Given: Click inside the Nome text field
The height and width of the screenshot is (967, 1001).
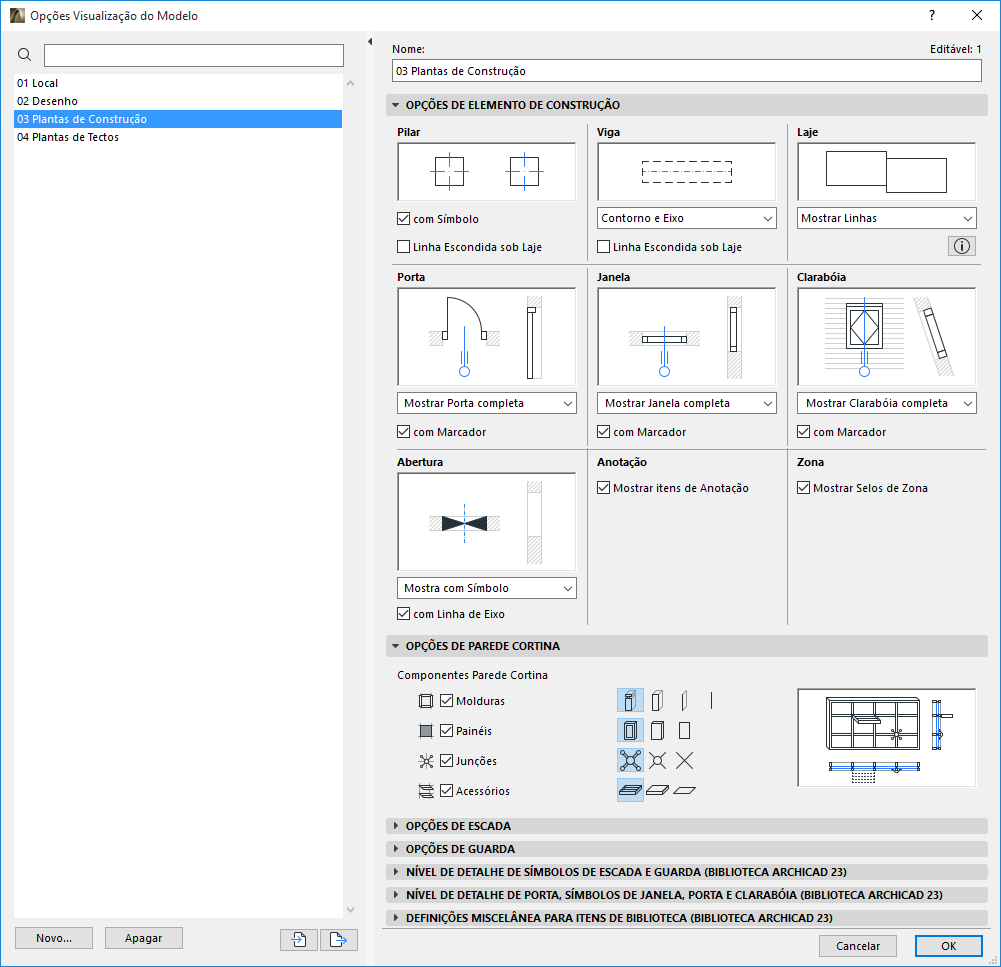Looking at the screenshot, I should (x=686, y=70).
